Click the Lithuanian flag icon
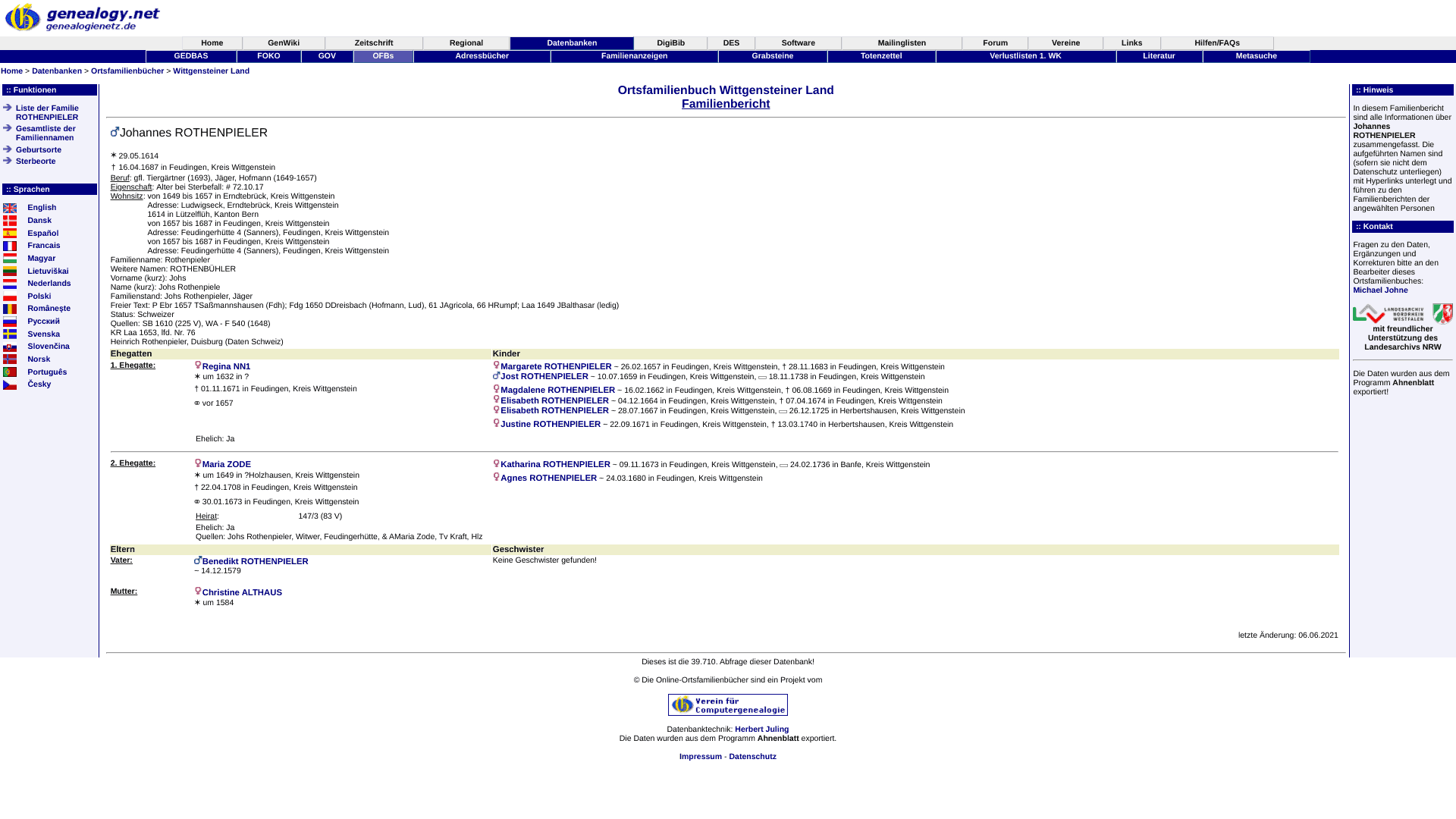The width and height of the screenshot is (1456, 819). (10, 271)
